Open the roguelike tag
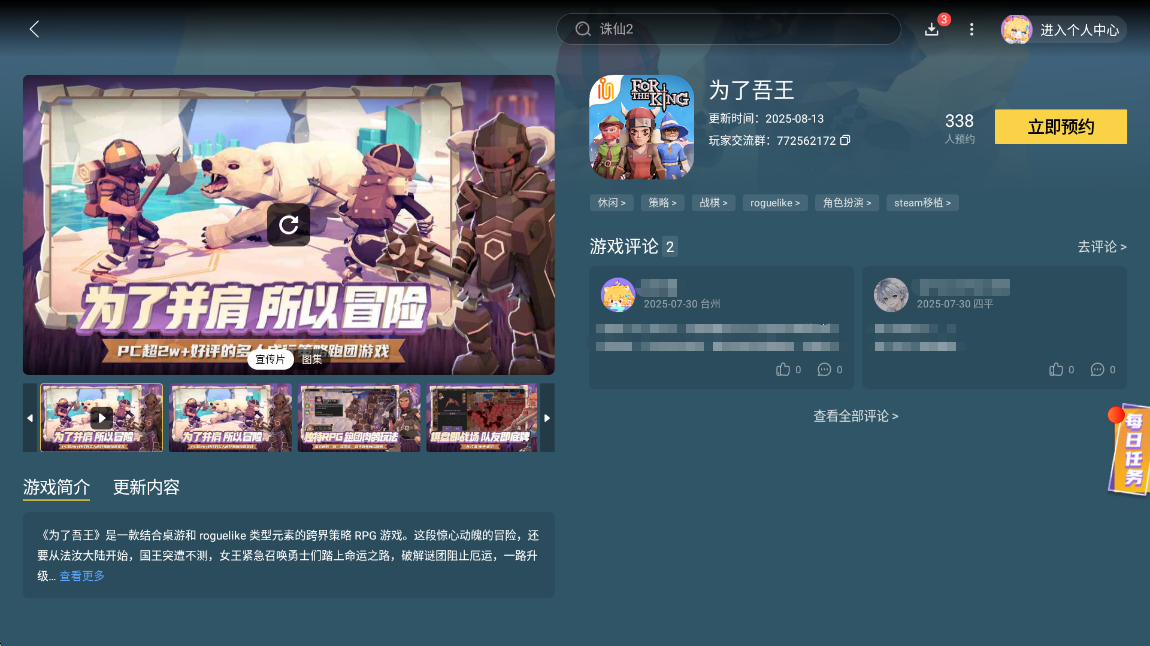Image resolution: width=1150 pixels, height=646 pixels. pyautogui.click(x=775, y=203)
